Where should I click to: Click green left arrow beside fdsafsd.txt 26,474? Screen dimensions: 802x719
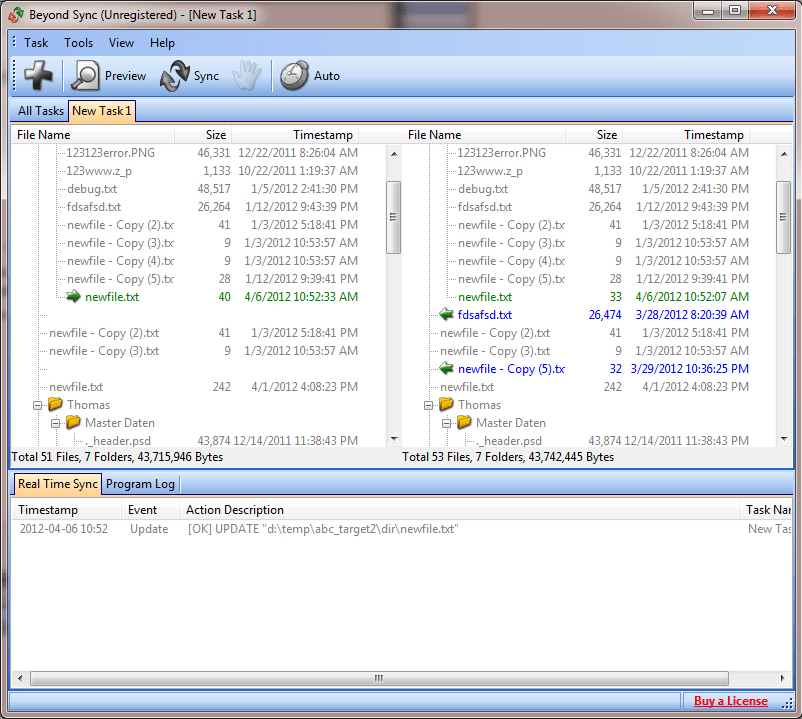pyautogui.click(x=446, y=314)
